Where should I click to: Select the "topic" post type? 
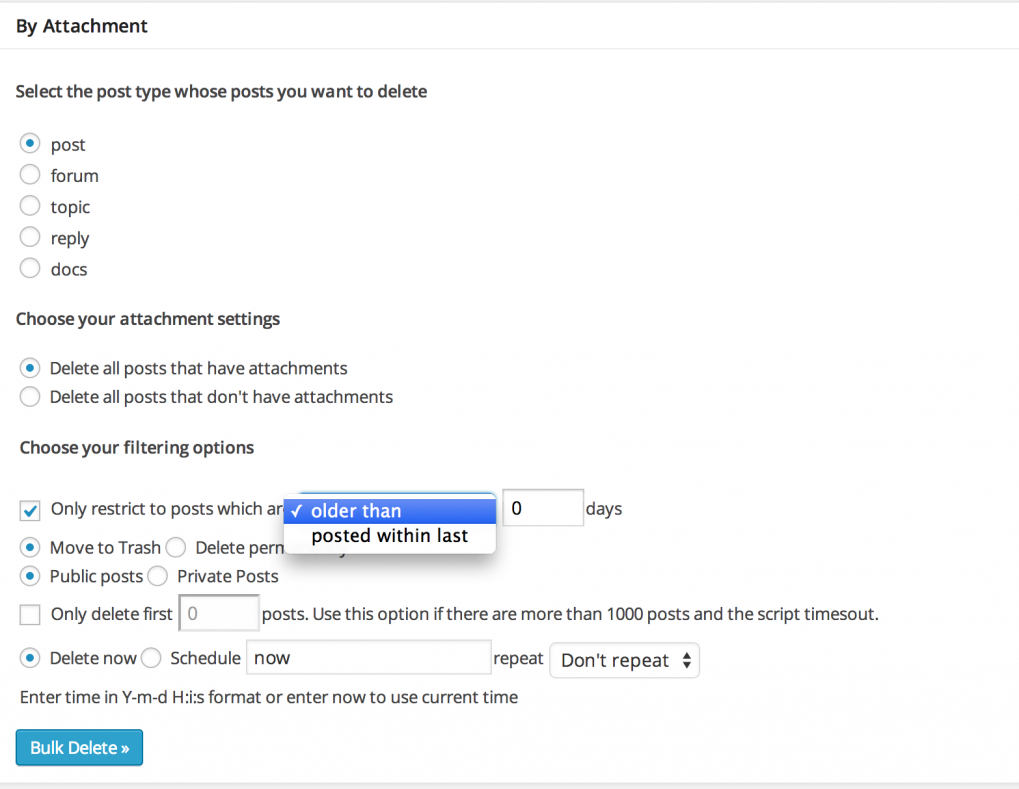(x=29, y=206)
